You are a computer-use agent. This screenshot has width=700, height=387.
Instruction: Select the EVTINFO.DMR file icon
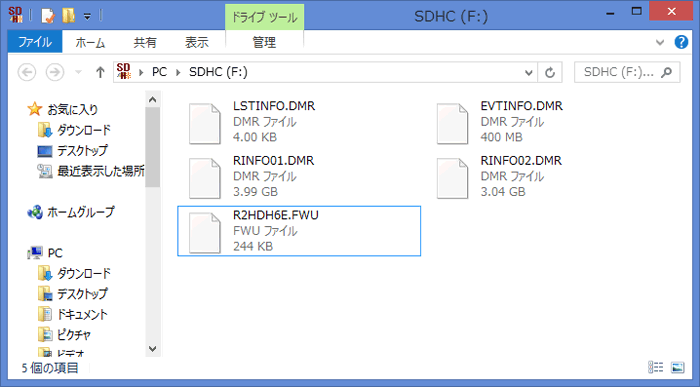(x=453, y=124)
